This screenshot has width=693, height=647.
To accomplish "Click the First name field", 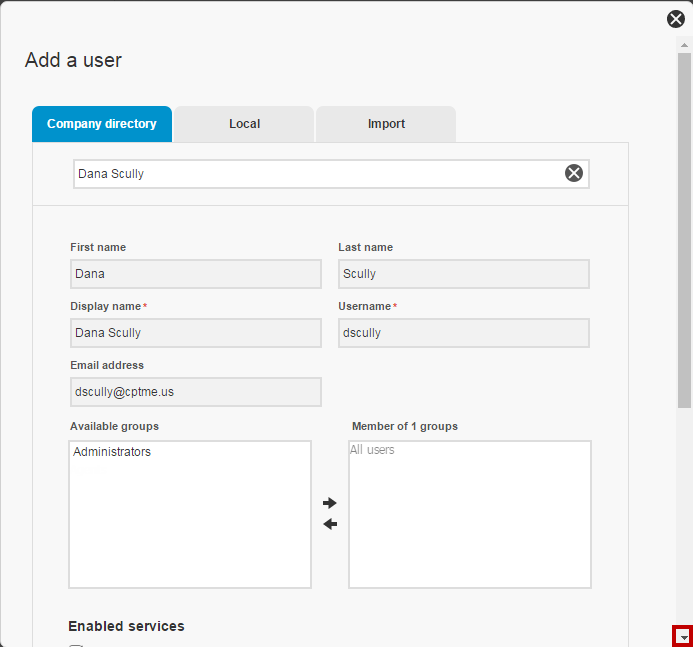I will 196,274.
